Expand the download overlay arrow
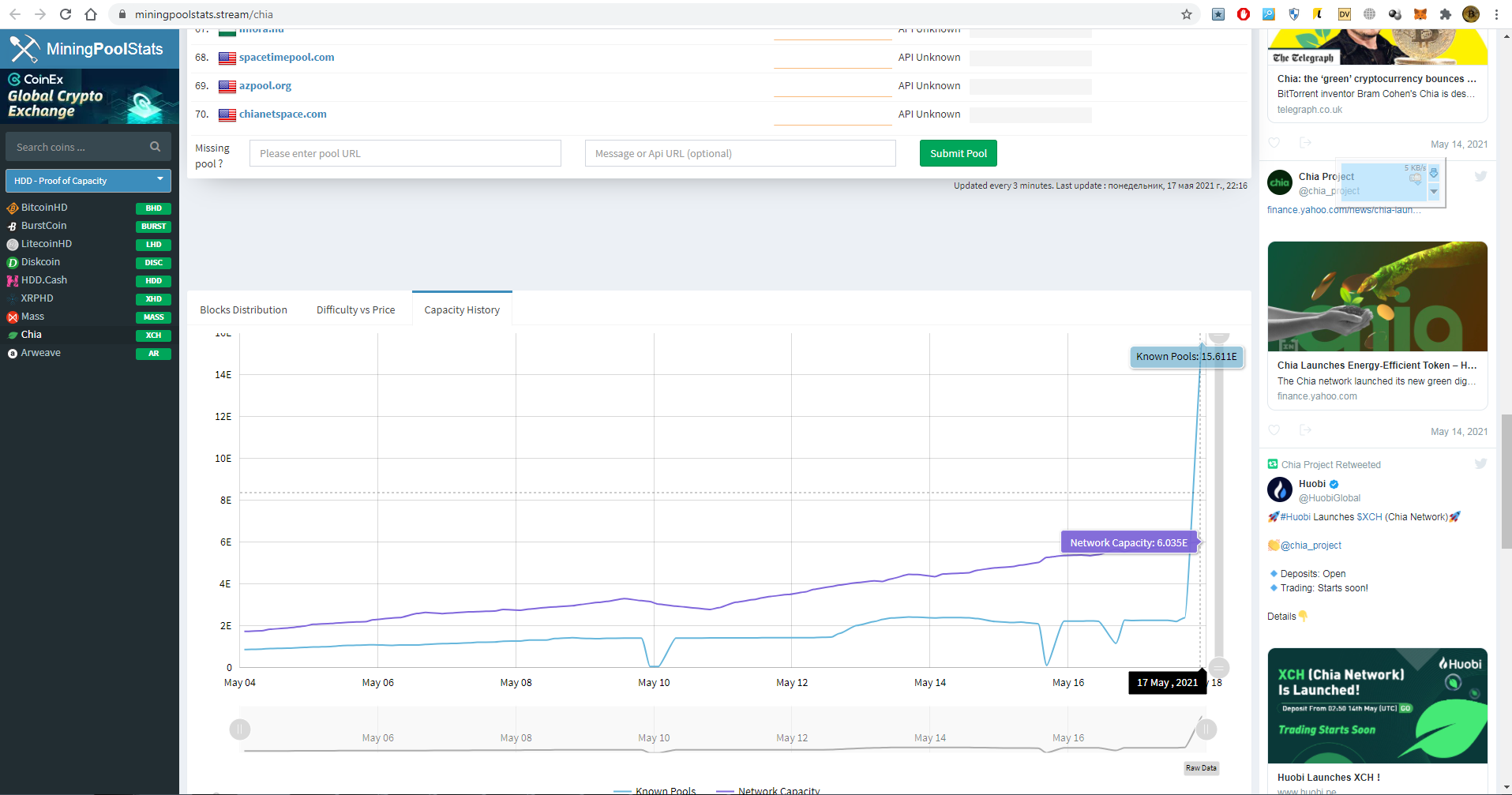 coord(1434,192)
